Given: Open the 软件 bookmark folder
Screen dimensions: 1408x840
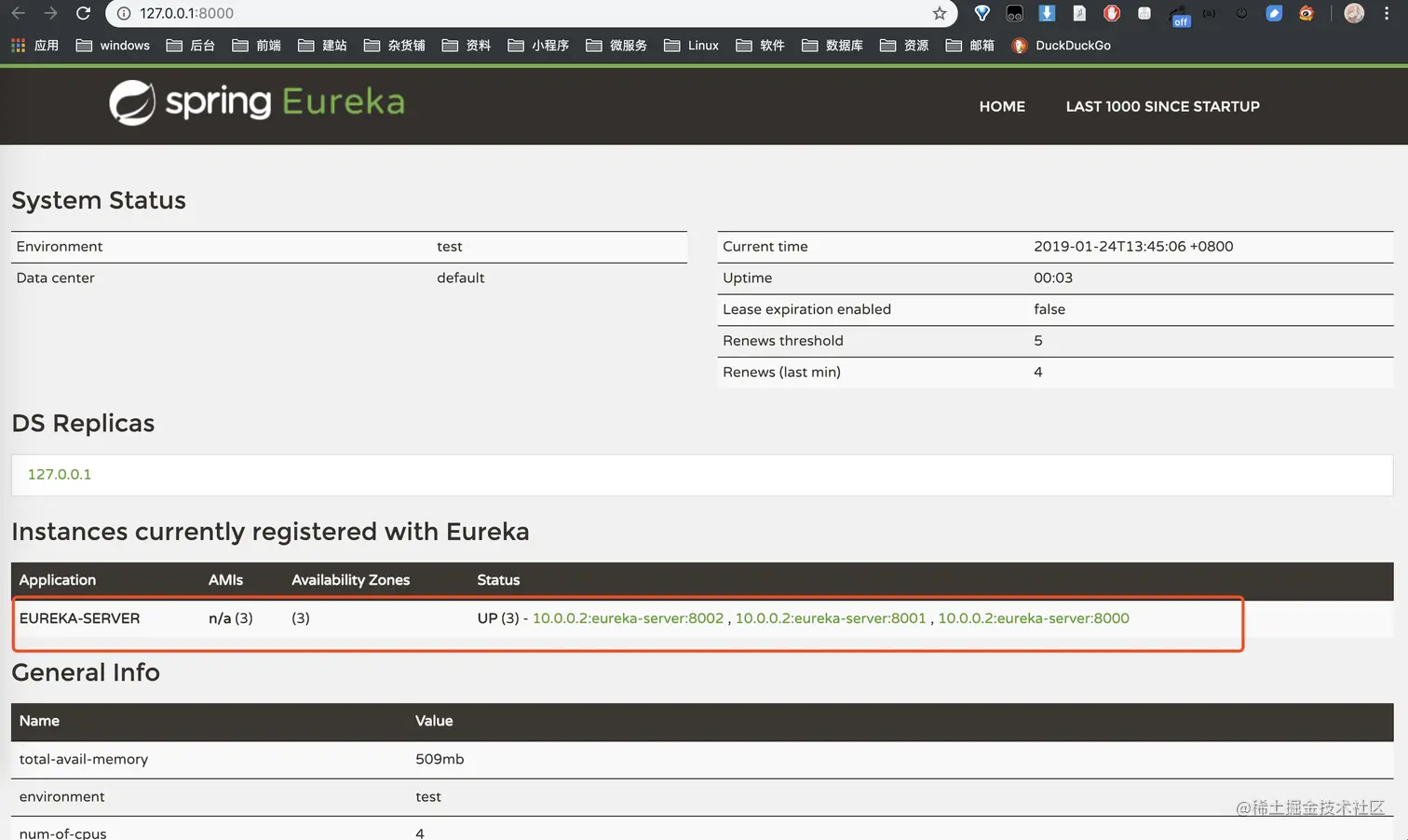Looking at the screenshot, I should point(760,45).
